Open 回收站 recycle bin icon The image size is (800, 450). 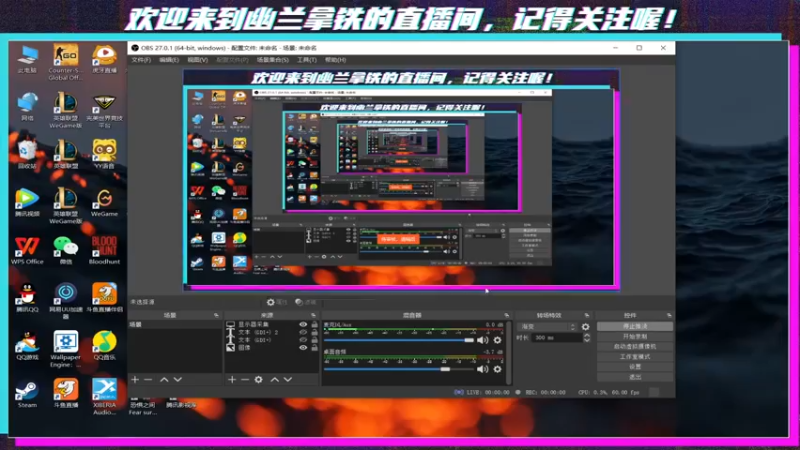(x=27, y=154)
